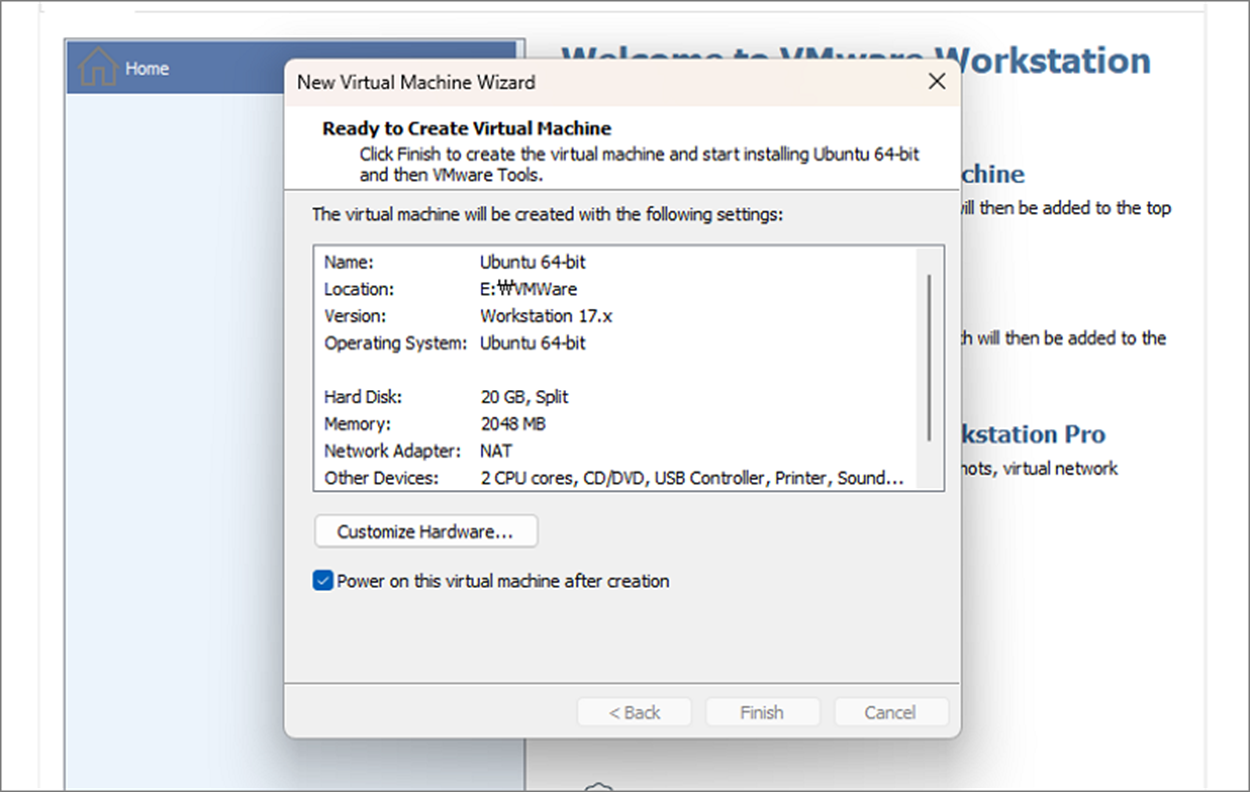Click the 'Hard Disk:' label
This screenshot has height=792, width=1250.
pos(365,397)
